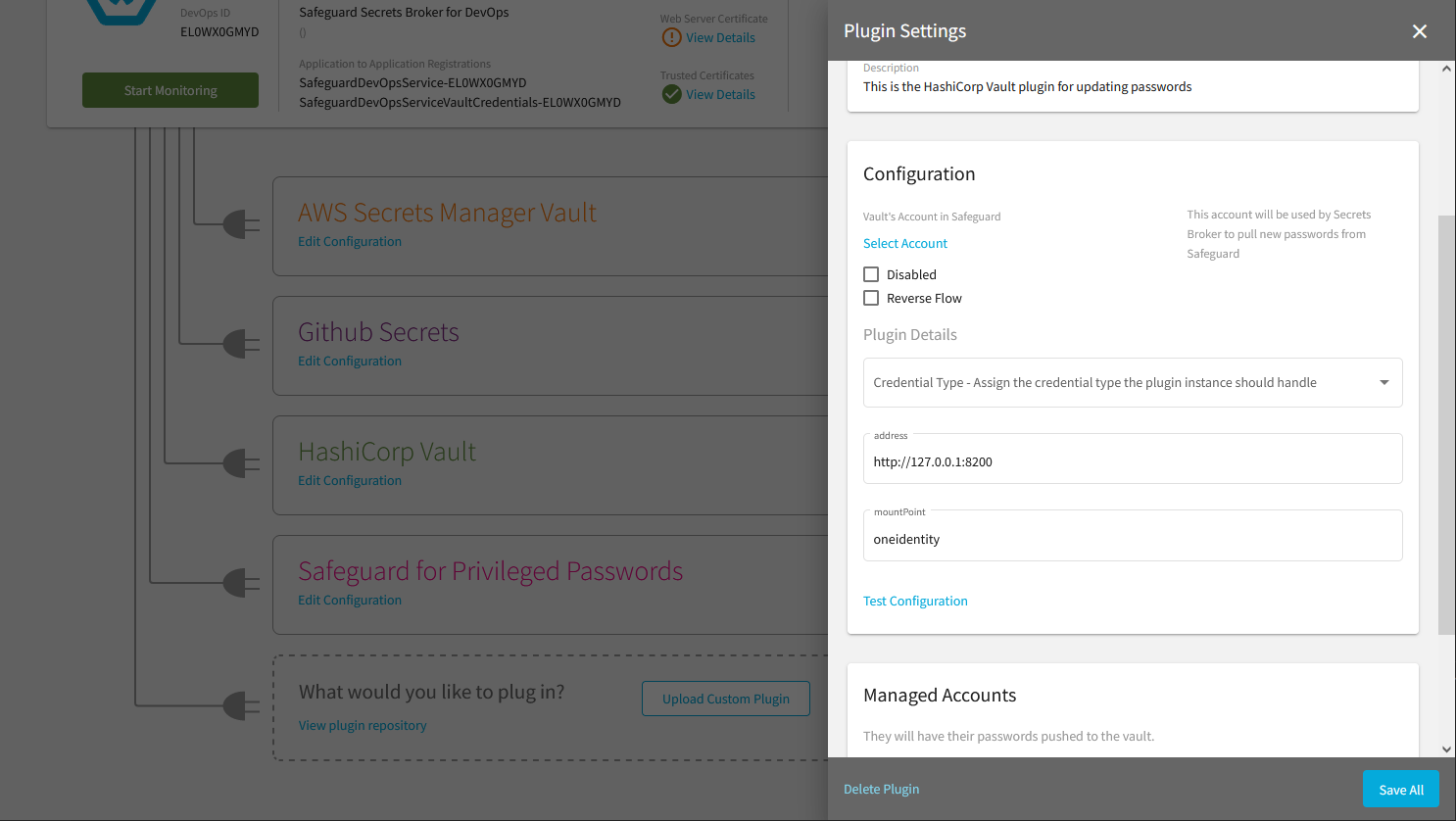
Task: Click the Web Server Certificate warning icon
Action: click(x=671, y=37)
